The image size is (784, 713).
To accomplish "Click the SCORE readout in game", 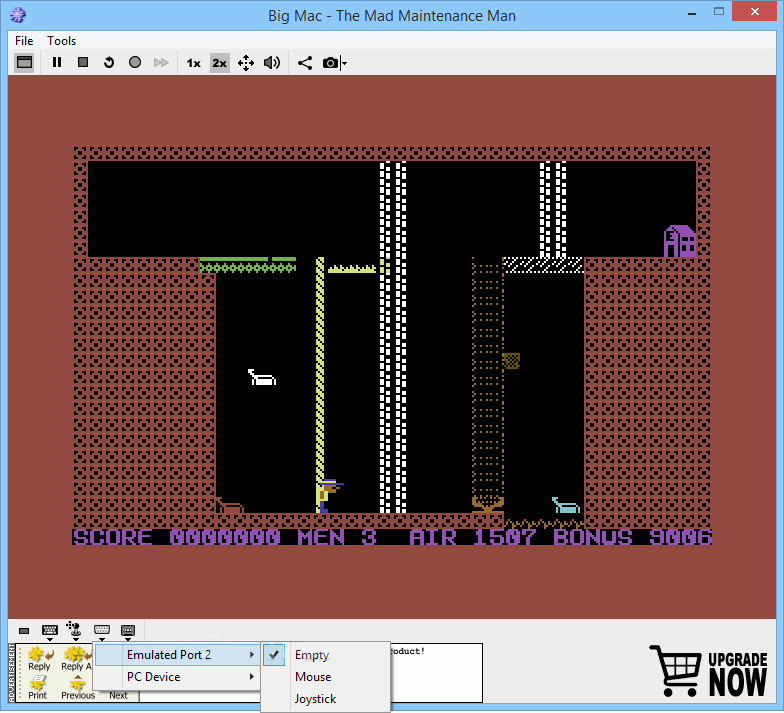I will click(176, 538).
